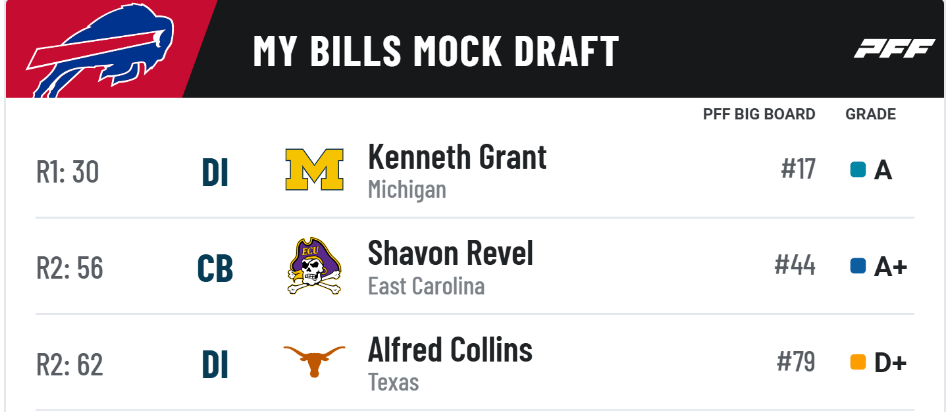Click the PFF logo in header
This screenshot has height=412, width=952.
click(x=894, y=49)
